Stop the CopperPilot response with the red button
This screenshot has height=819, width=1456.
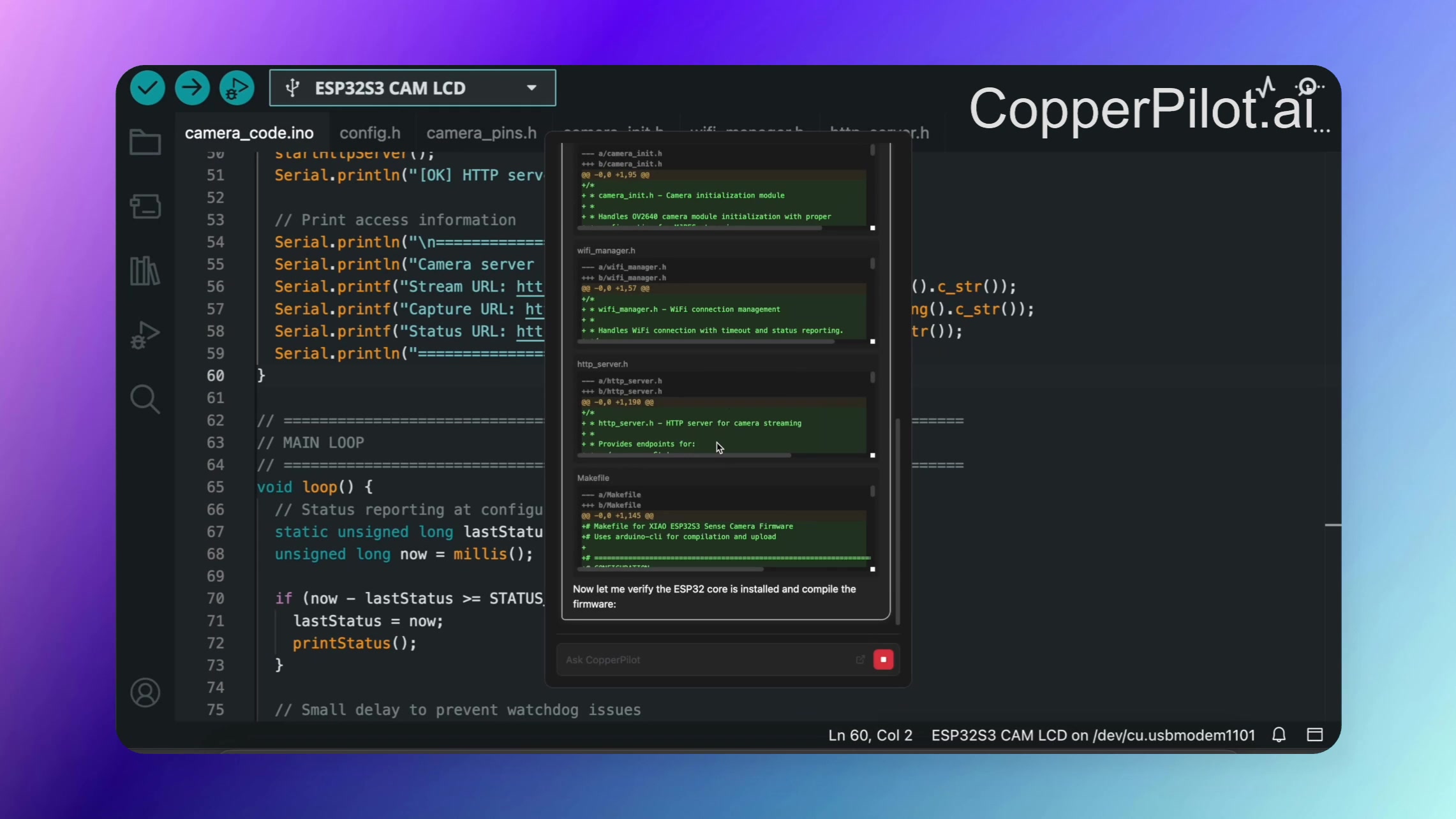point(884,660)
